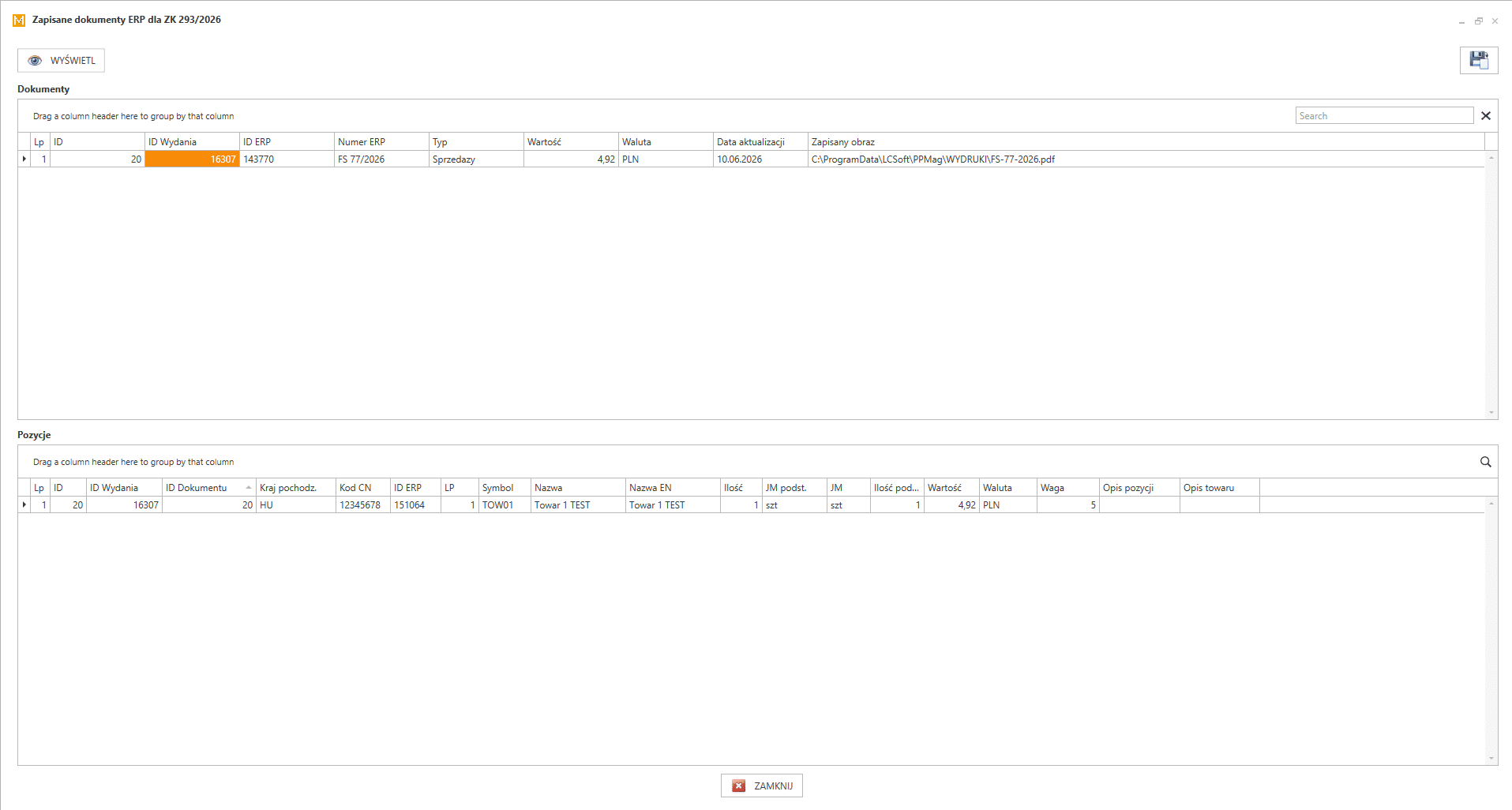Click the PLN cell in the Dokumenty Waluta column
The width and height of the screenshot is (1512, 810).
(666, 159)
